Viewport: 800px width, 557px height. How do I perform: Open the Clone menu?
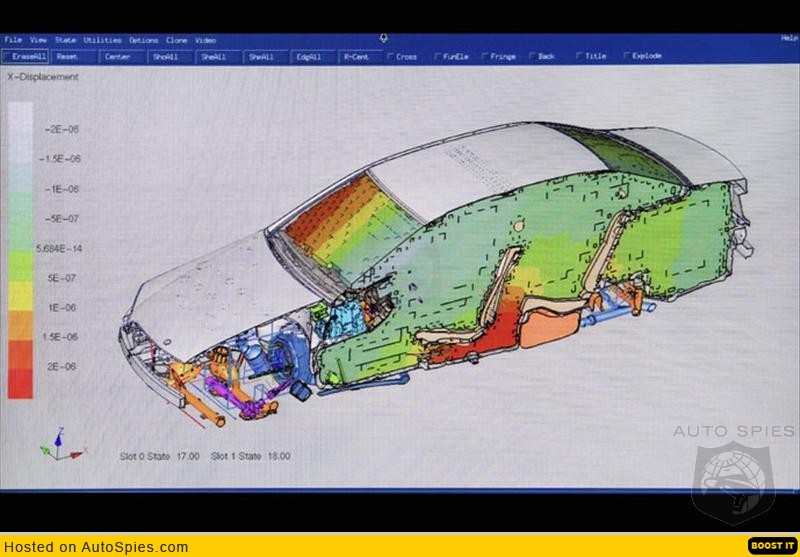click(x=177, y=40)
